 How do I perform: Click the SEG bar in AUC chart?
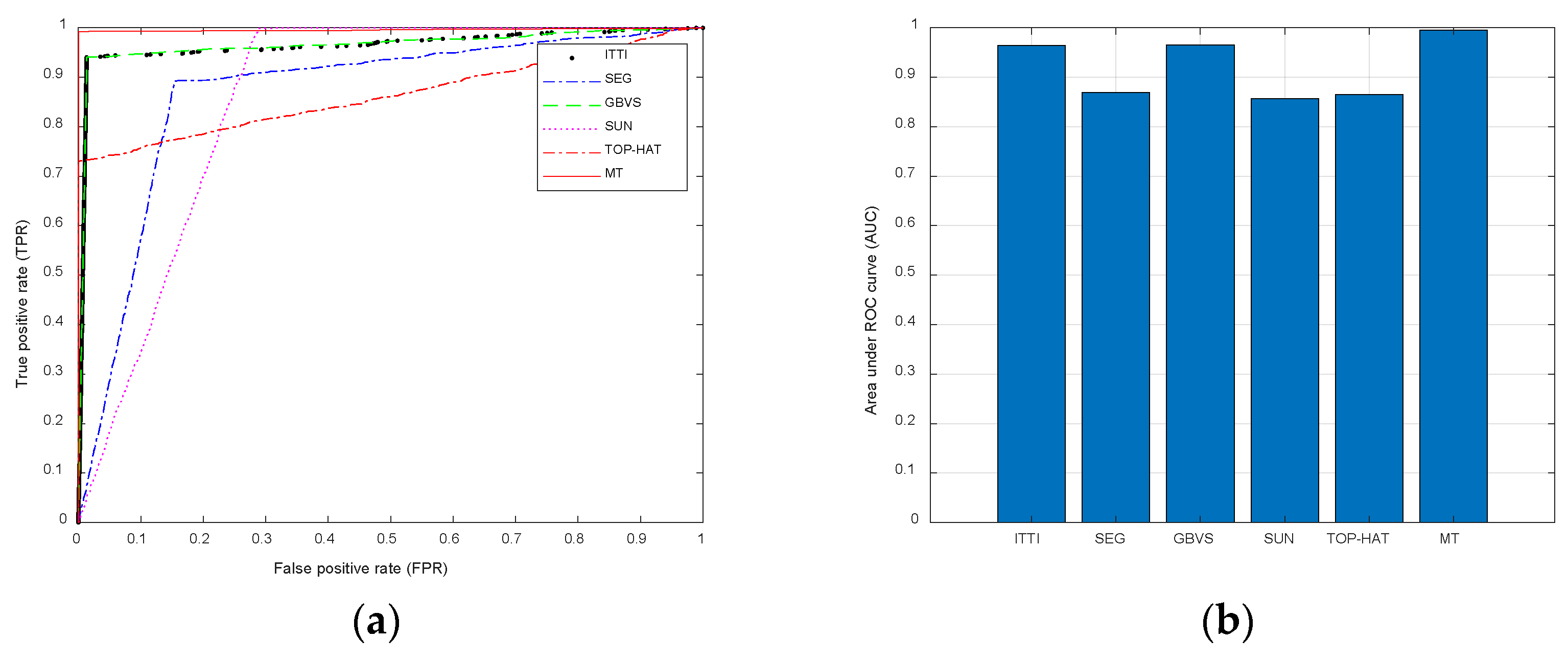[1115, 308]
